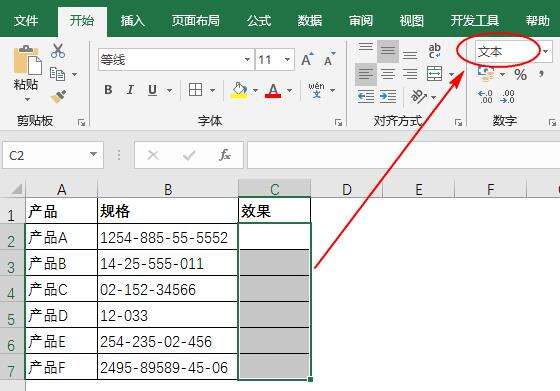Screen dimensions: 560x391
Task: Click the Accounting number format icon
Action: tap(486, 74)
